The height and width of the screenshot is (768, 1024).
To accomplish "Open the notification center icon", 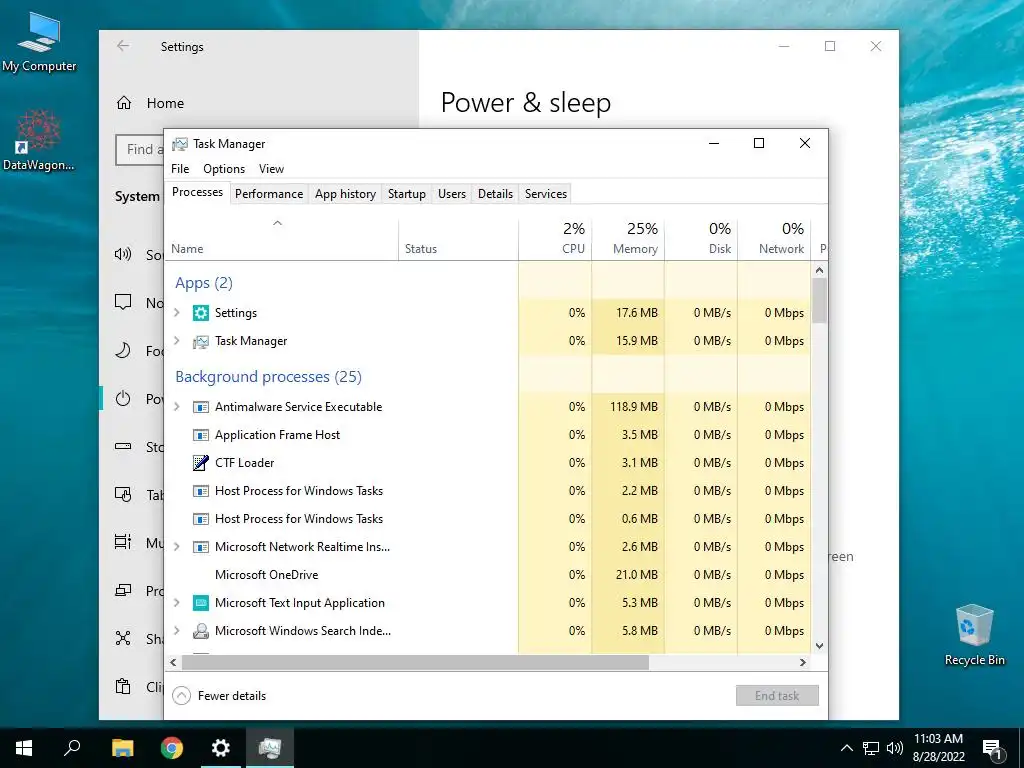I will (x=991, y=749).
